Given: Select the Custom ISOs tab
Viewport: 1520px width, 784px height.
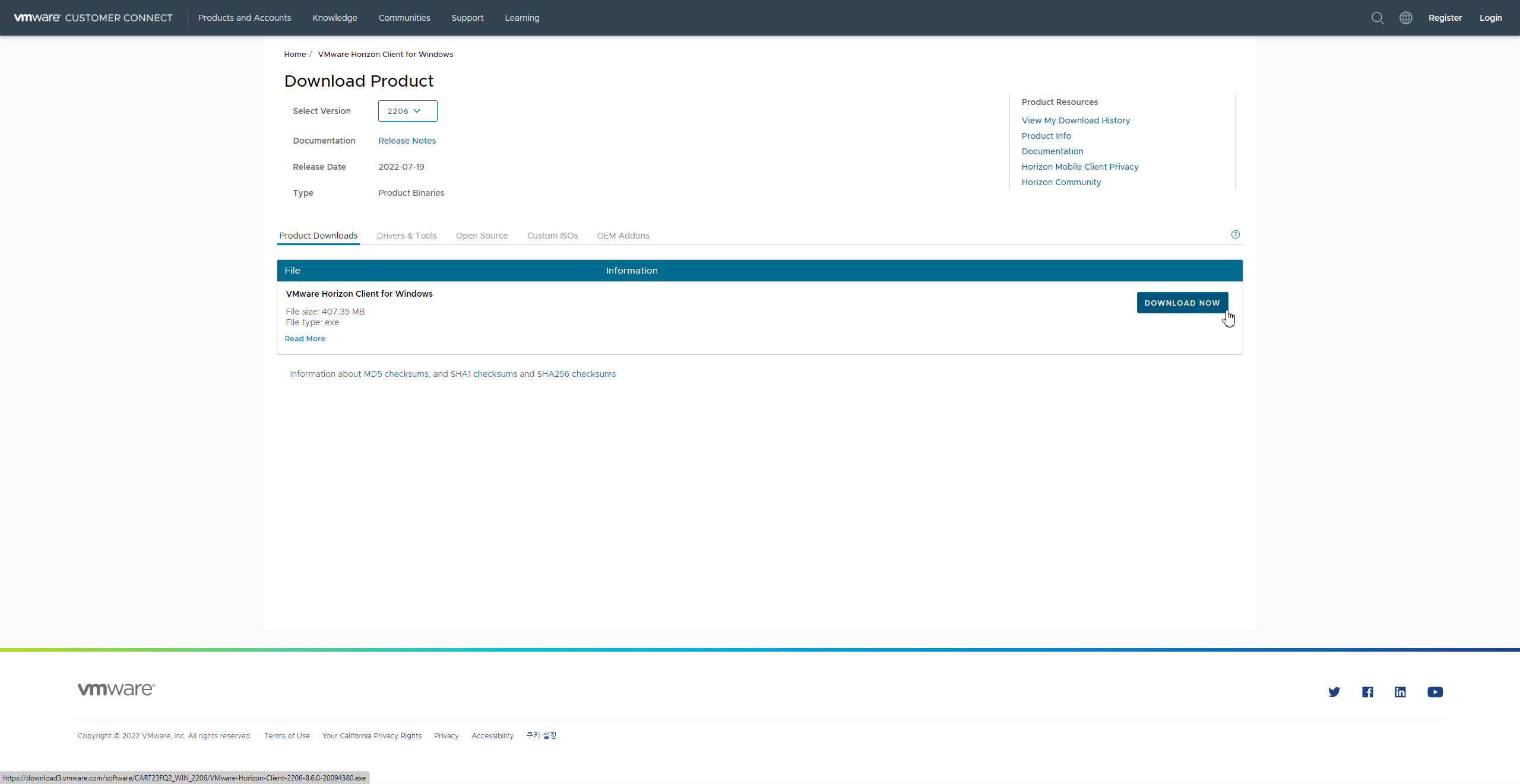Looking at the screenshot, I should (x=552, y=236).
